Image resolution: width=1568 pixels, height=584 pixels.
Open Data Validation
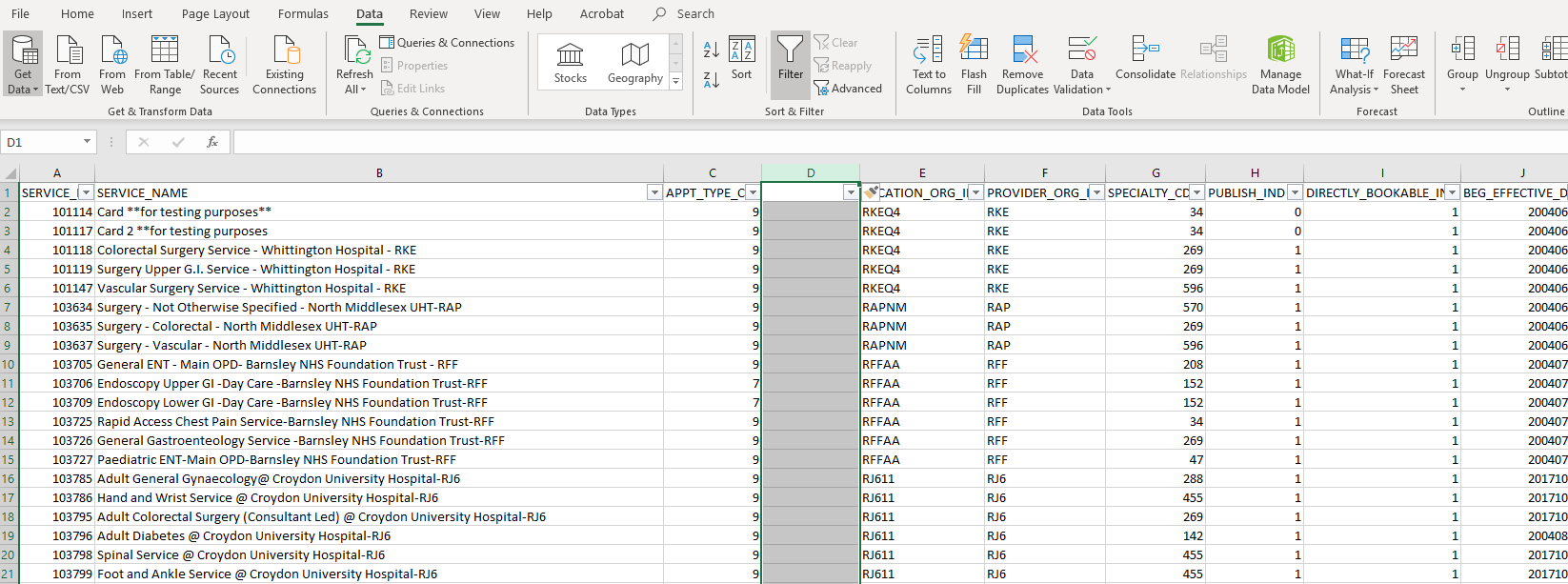[1082, 65]
